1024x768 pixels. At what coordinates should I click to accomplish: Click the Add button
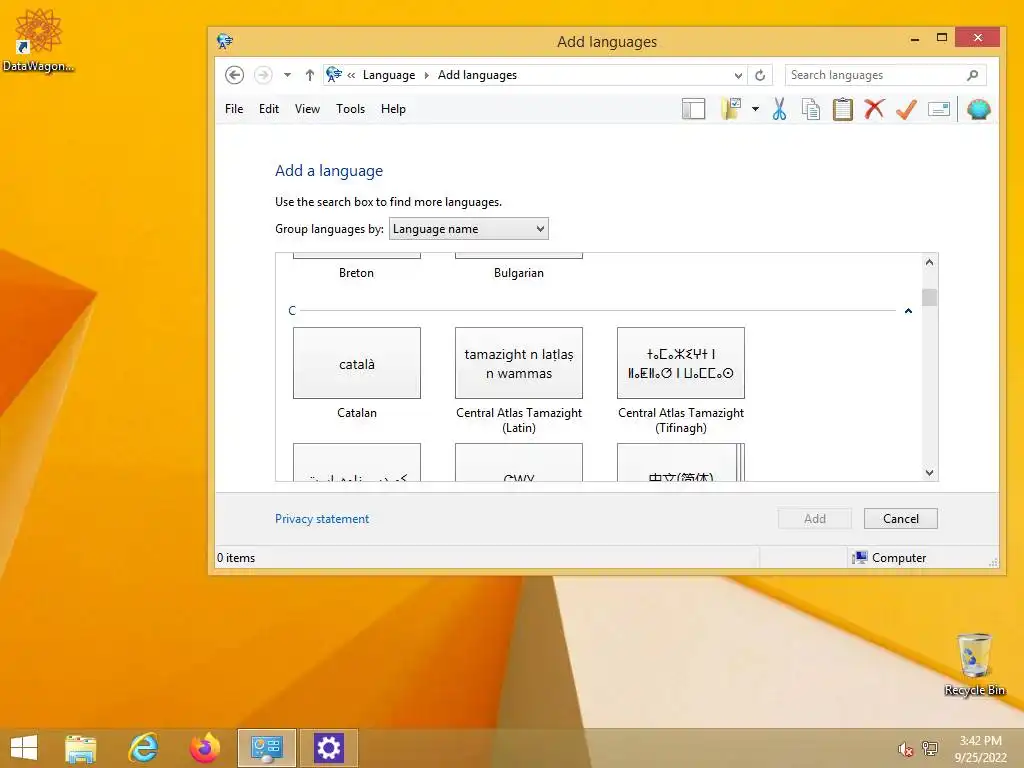(814, 519)
